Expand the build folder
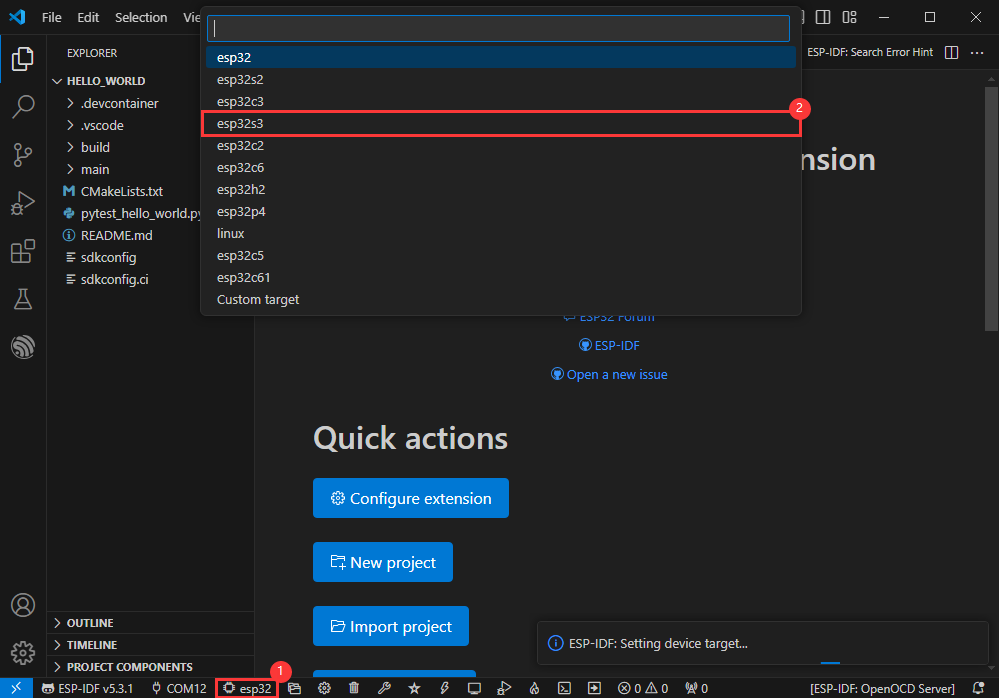This screenshot has height=698, width=999. coord(95,147)
